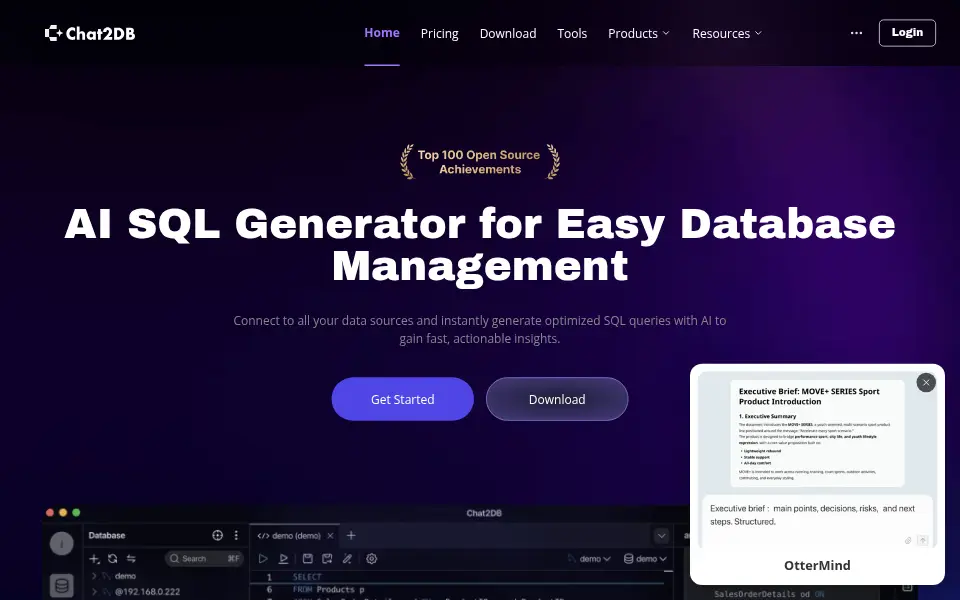The image size is (960, 600).
Task: Click the OtterMind prompt text box
Action: point(817,521)
